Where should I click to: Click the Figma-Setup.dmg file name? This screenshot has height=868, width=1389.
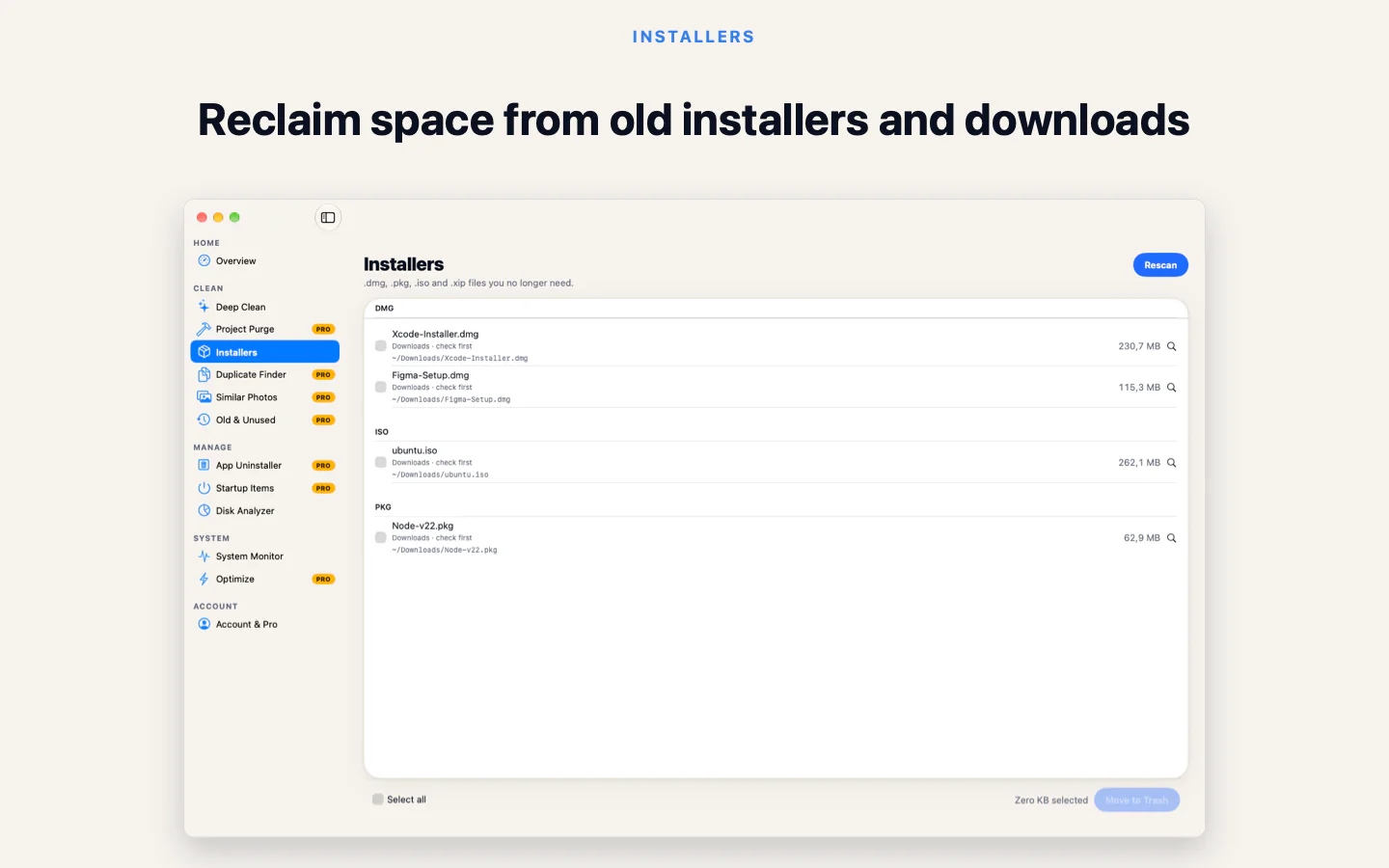430,375
